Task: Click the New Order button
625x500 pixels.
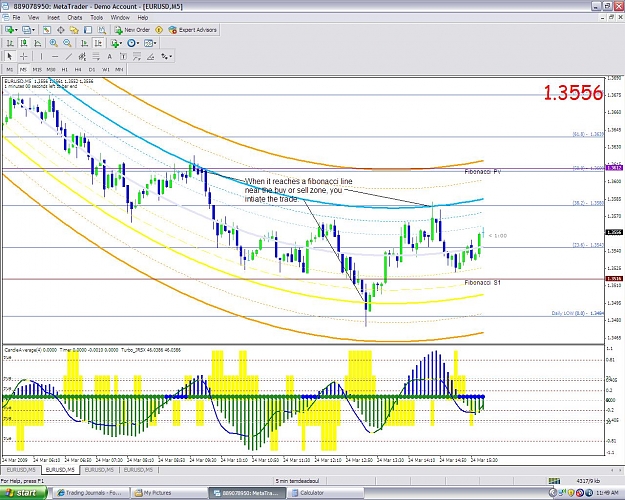Action: pyautogui.click(x=132, y=30)
